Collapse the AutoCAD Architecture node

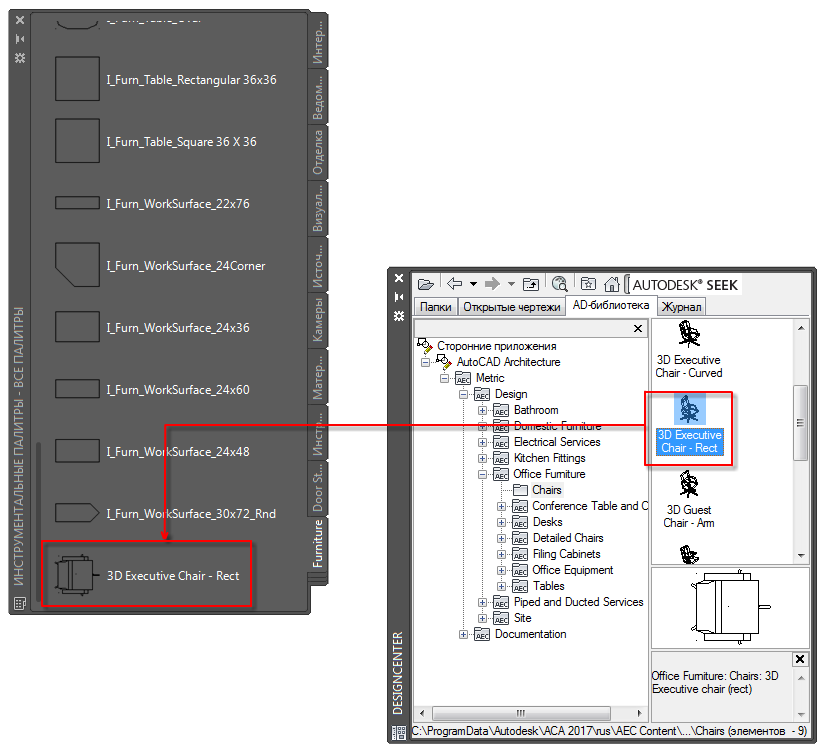click(x=425, y=362)
